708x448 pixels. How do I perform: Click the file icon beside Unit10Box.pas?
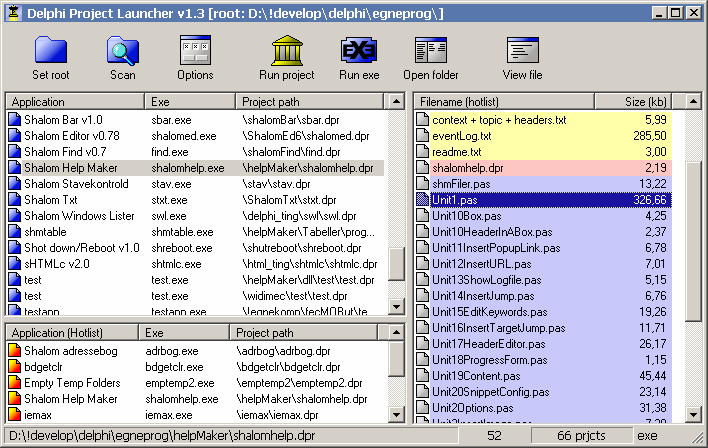(x=422, y=216)
